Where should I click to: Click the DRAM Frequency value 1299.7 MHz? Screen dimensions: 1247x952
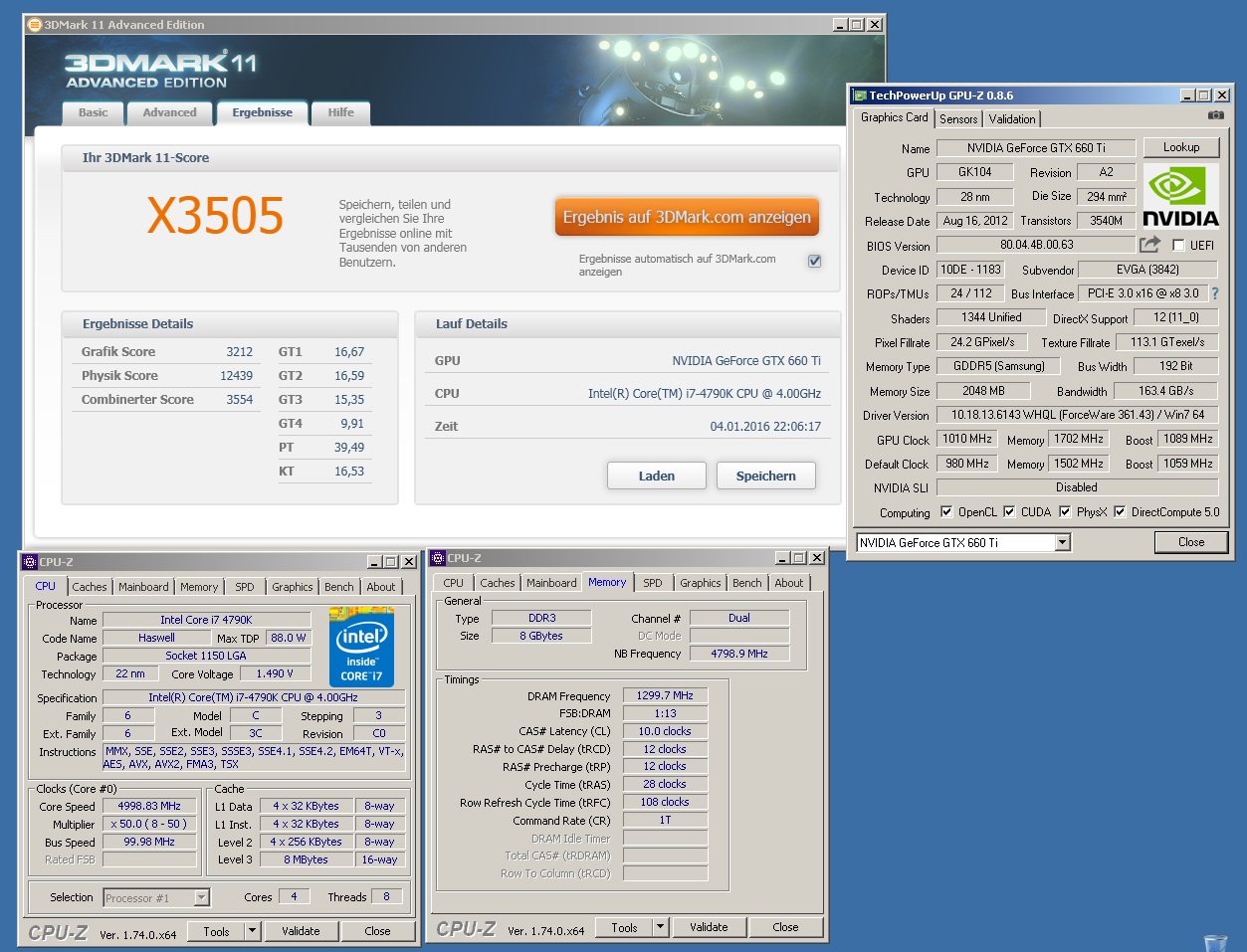click(x=665, y=695)
